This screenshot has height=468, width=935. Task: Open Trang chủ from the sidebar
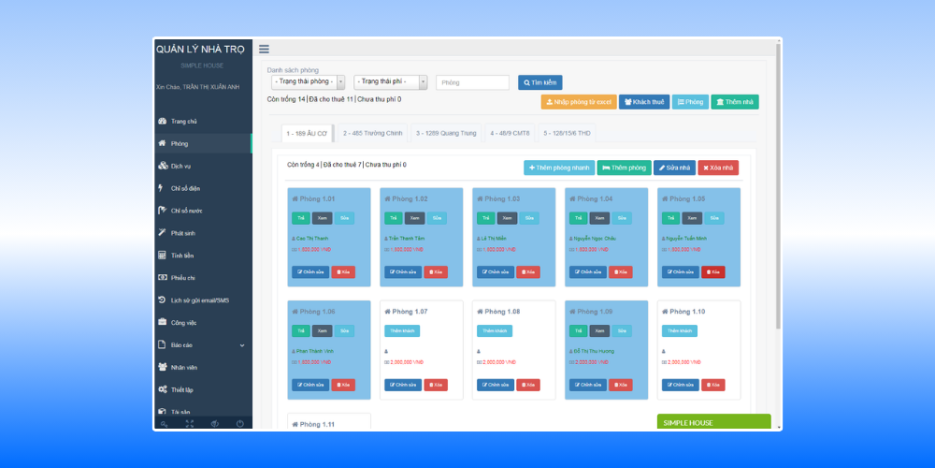(183, 121)
